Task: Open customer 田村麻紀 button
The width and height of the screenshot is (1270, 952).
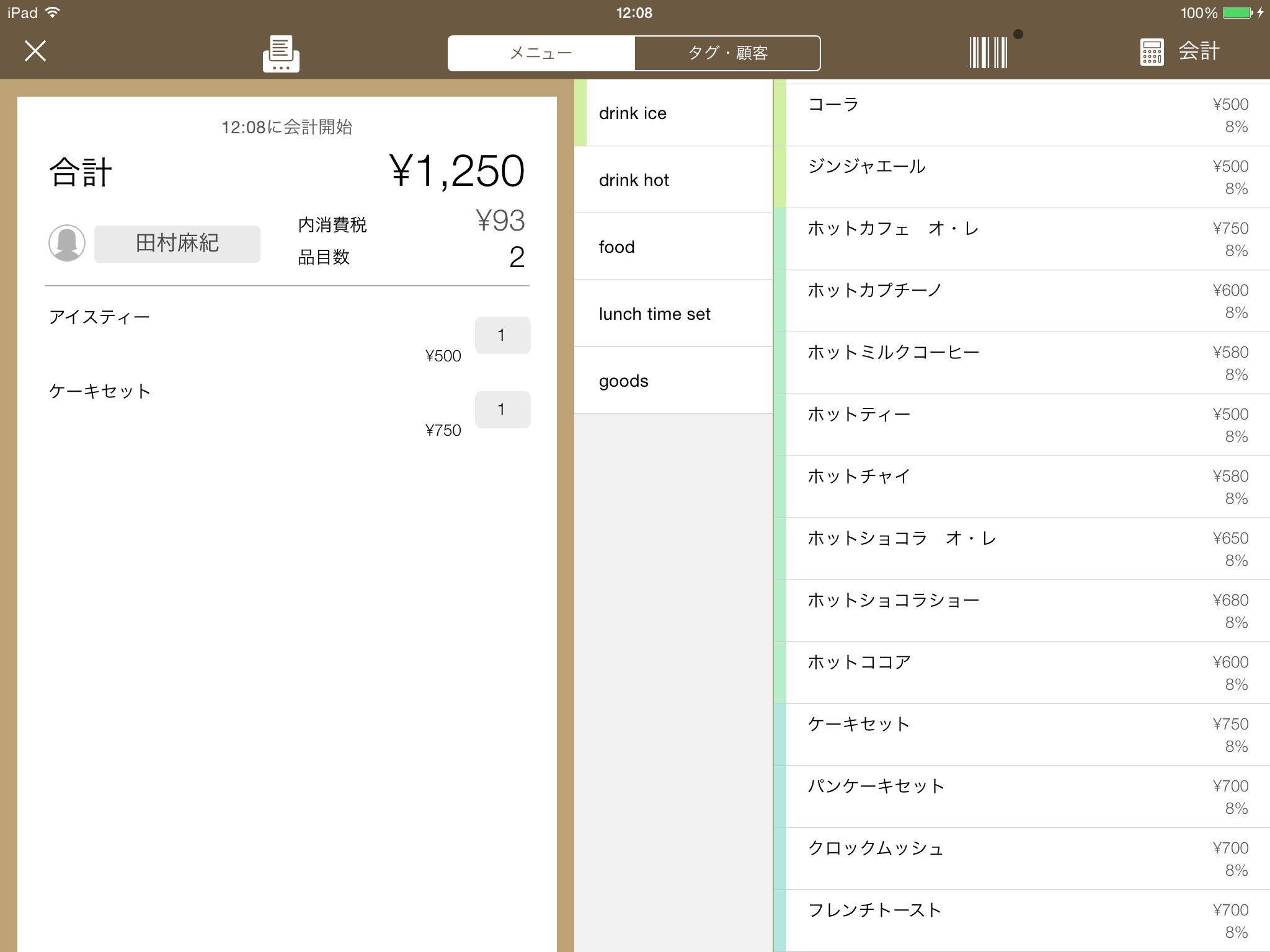Action: click(x=177, y=244)
